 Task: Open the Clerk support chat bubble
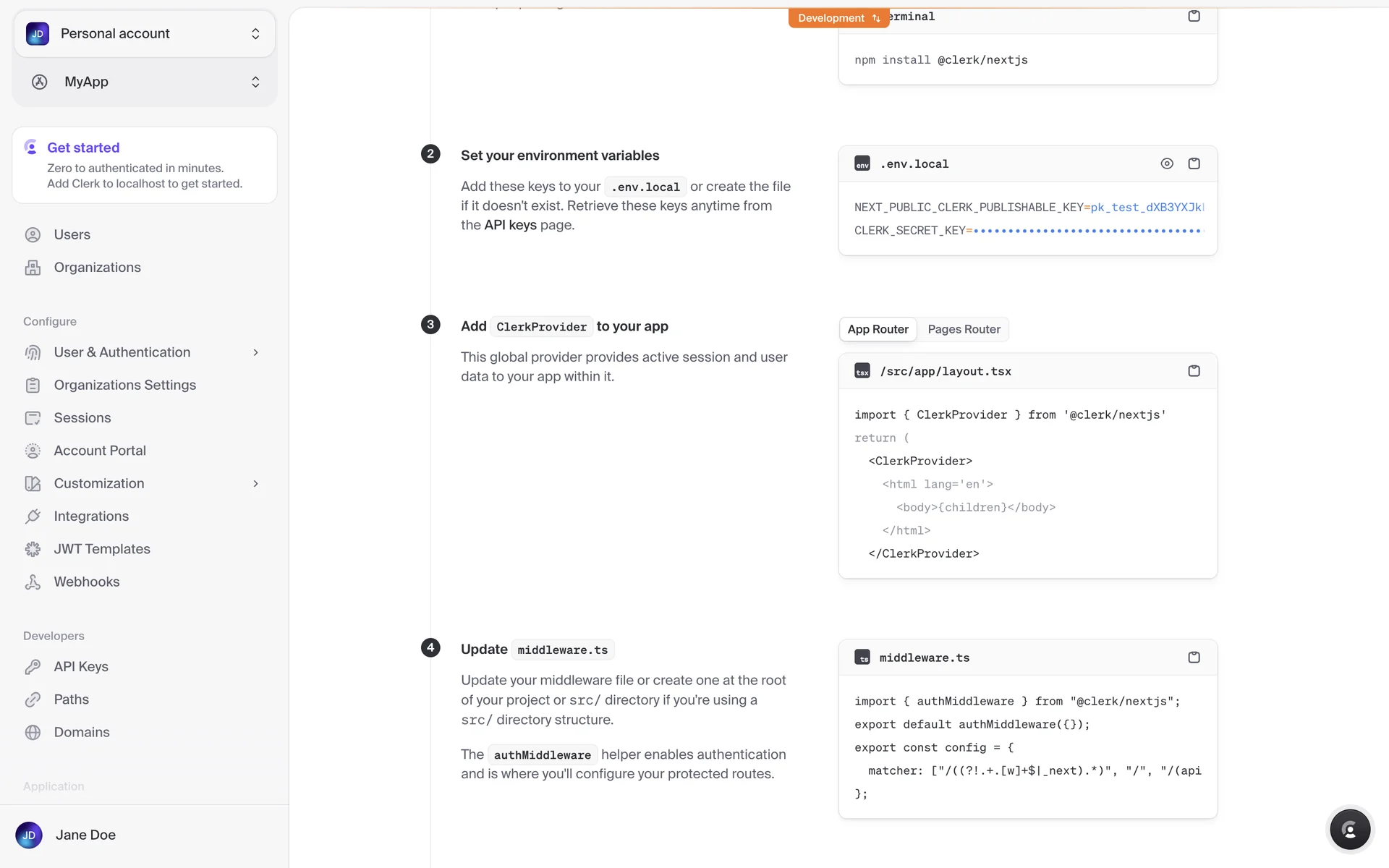point(1349,829)
